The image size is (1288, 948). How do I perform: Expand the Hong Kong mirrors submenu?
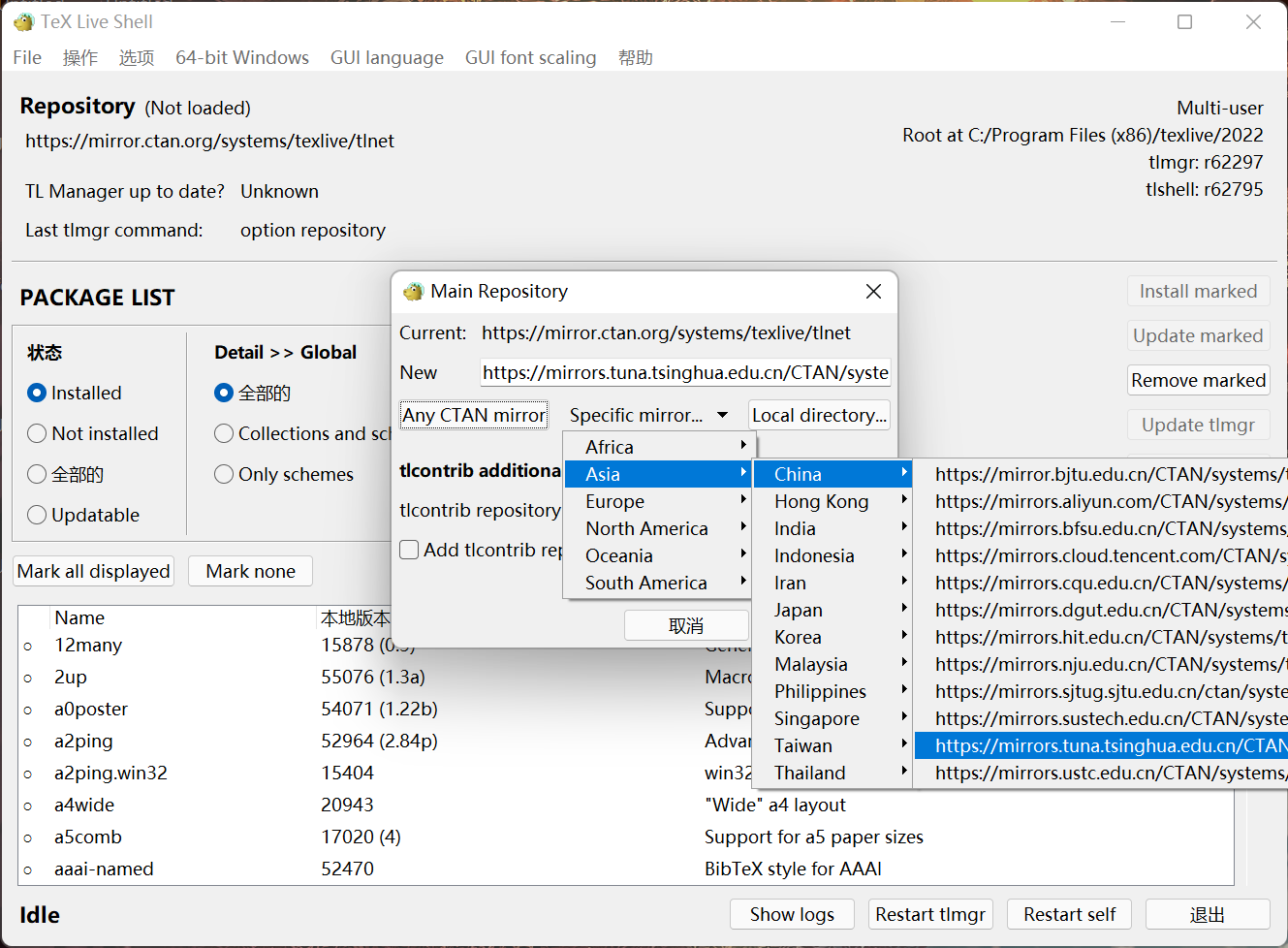click(833, 501)
